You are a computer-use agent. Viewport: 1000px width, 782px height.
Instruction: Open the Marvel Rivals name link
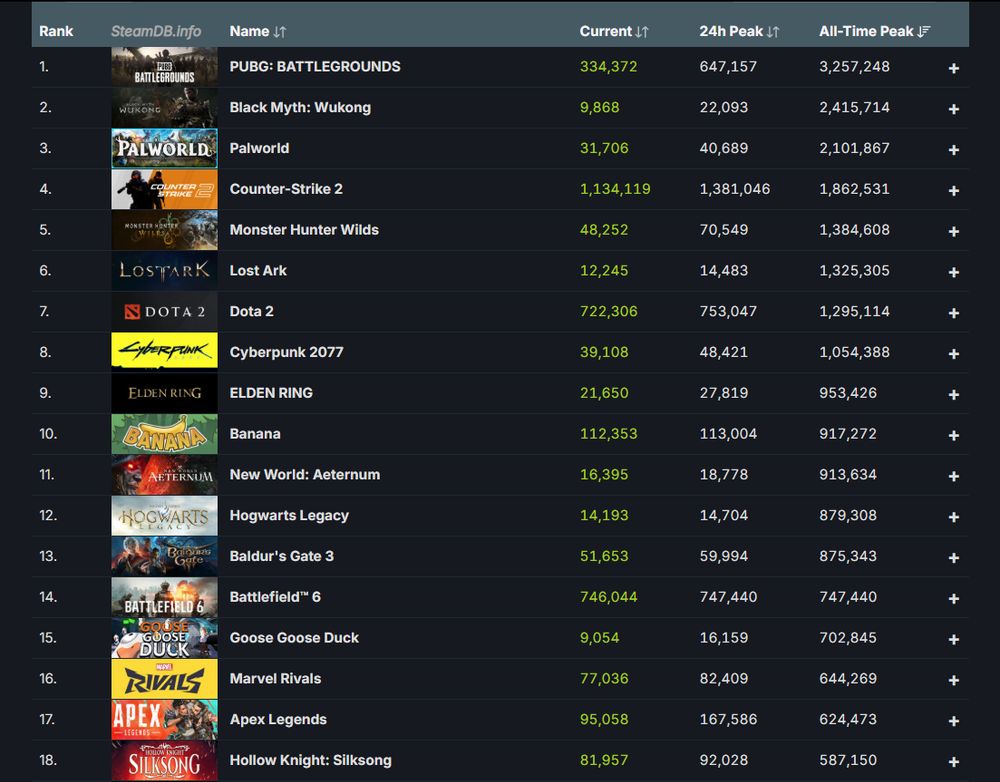tap(275, 679)
